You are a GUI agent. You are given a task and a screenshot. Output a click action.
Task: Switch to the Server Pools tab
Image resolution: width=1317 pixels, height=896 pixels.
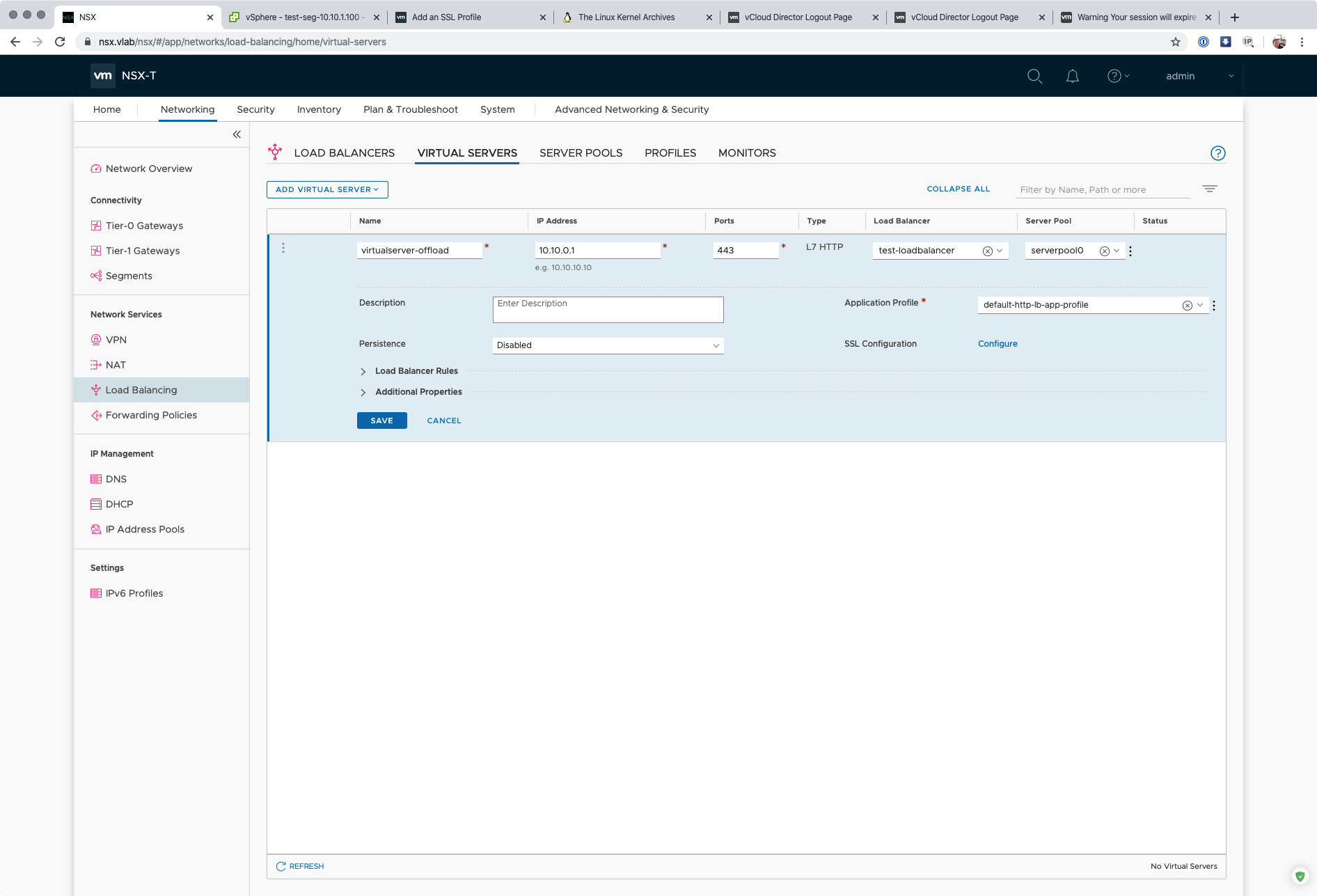[x=581, y=153]
